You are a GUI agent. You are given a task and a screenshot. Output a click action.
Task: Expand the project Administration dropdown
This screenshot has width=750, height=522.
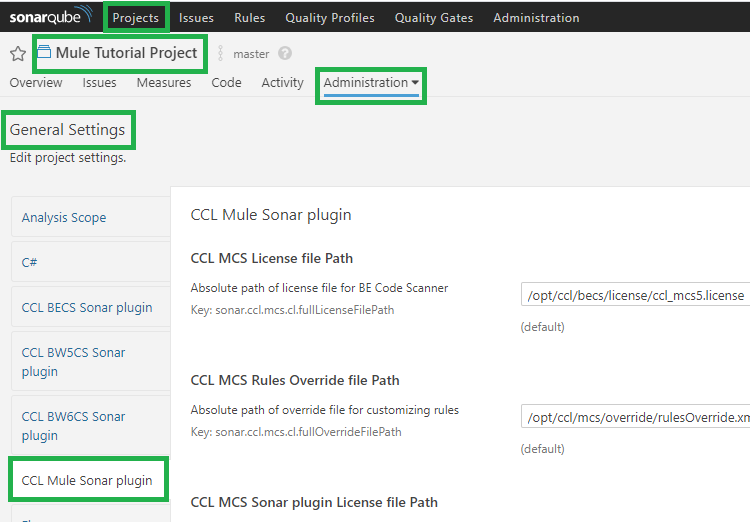(x=371, y=82)
